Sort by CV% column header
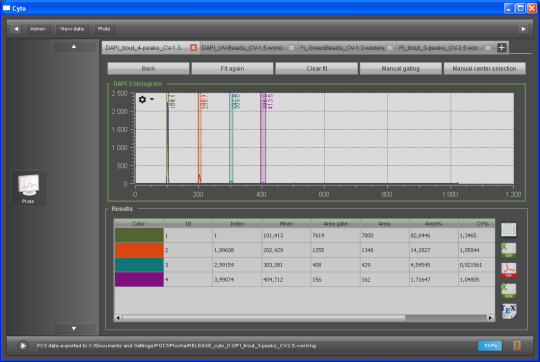This screenshot has width=540, height=362. tap(477, 224)
